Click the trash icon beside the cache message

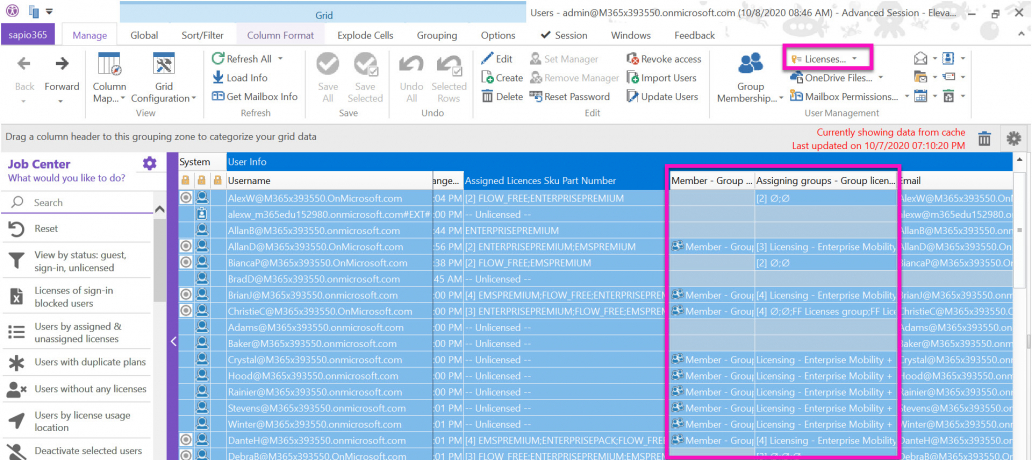984,138
